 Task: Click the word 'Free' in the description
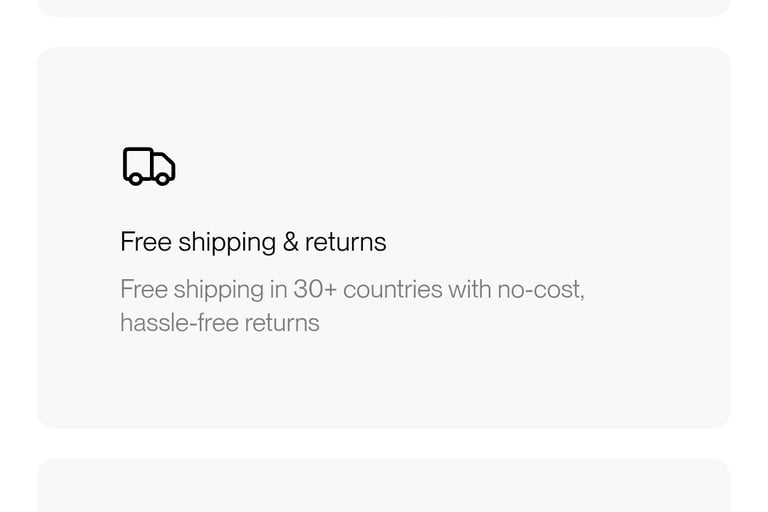tap(144, 289)
